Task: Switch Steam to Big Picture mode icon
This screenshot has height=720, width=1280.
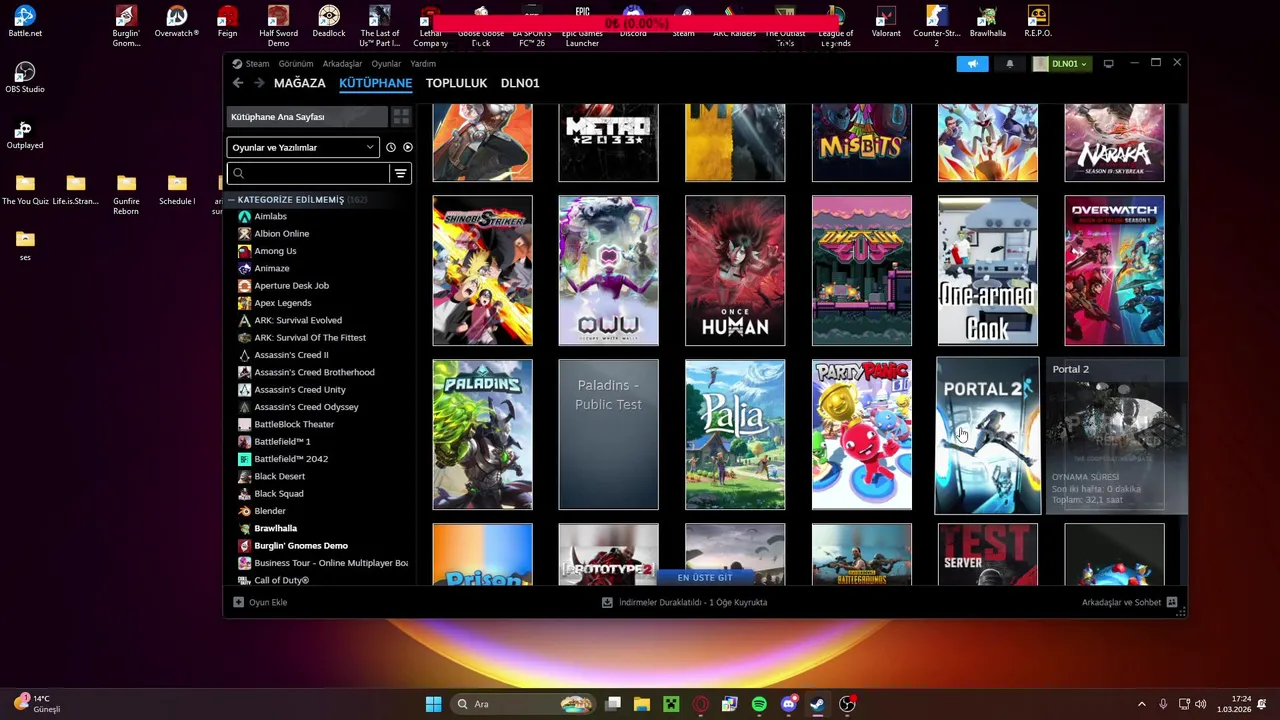Action: click(x=1108, y=64)
